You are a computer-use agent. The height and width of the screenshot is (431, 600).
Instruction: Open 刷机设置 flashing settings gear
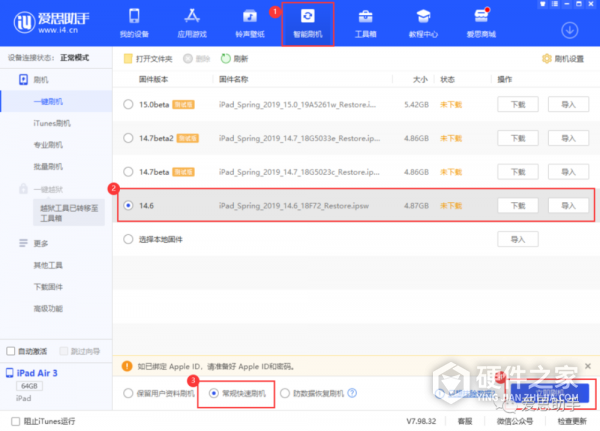point(563,59)
